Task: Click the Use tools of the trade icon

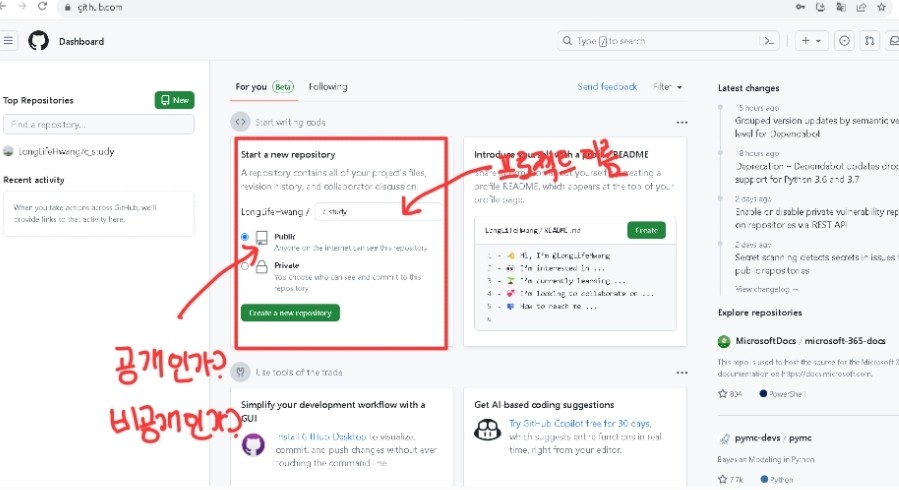Action: [x=240, y=372]
